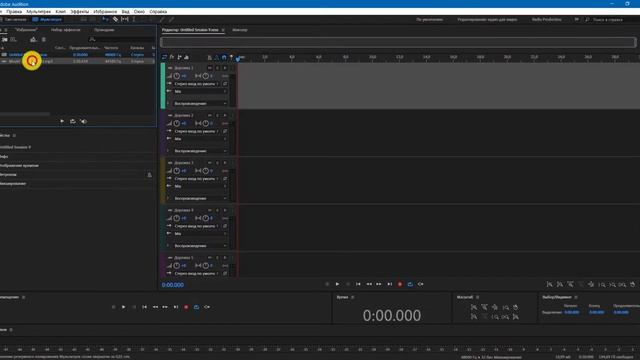Click the trash icon in Files panel

tap(44, 40)
